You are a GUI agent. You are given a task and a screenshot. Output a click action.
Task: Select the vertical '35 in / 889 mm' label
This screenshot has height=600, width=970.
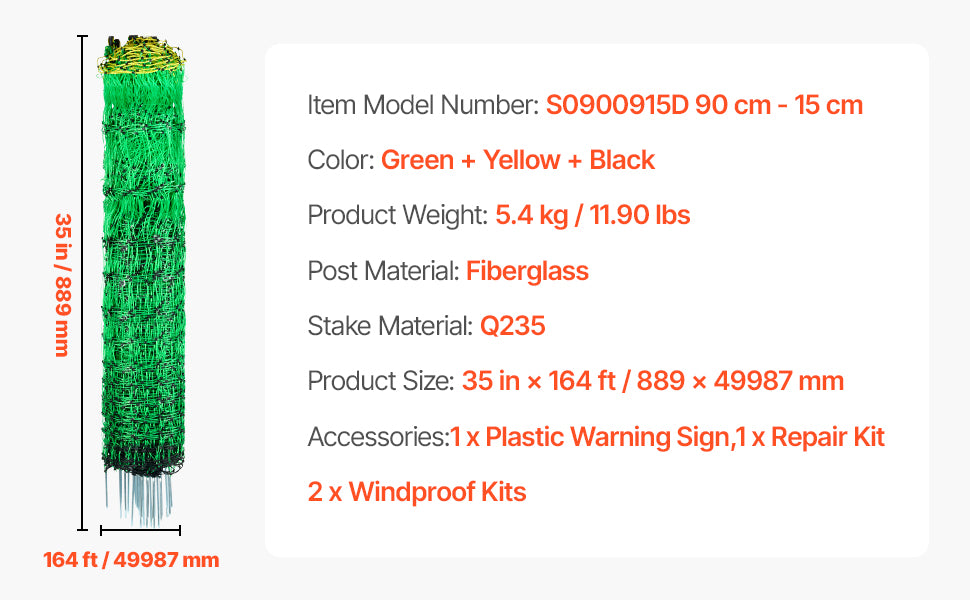coord(63,284)
